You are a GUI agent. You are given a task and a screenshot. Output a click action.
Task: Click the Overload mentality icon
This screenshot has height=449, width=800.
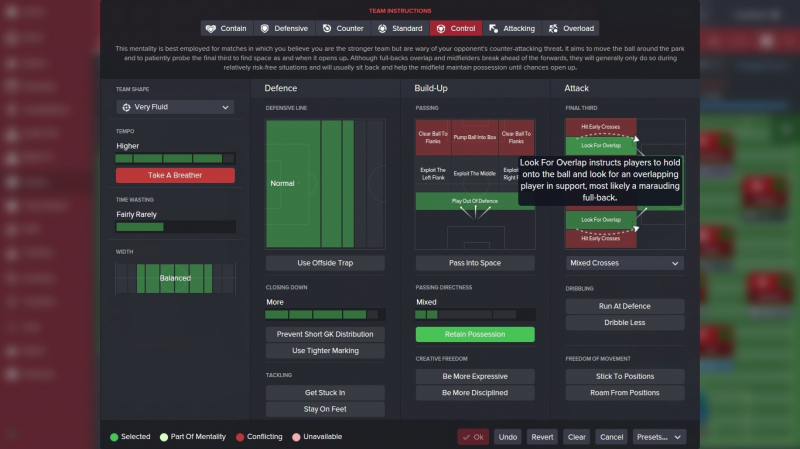pyautogui.click(x=553, y=29)
